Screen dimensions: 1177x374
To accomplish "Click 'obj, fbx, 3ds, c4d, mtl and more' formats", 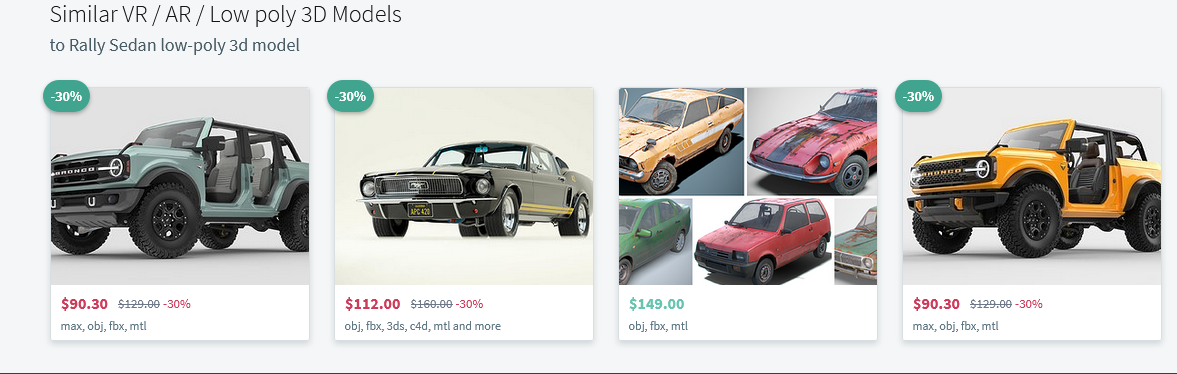I will pos(423,326).
